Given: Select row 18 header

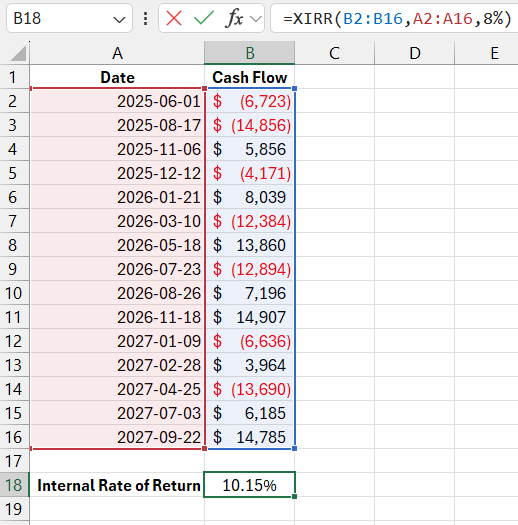Looking at the screenshot, I should tap(14, 485).
